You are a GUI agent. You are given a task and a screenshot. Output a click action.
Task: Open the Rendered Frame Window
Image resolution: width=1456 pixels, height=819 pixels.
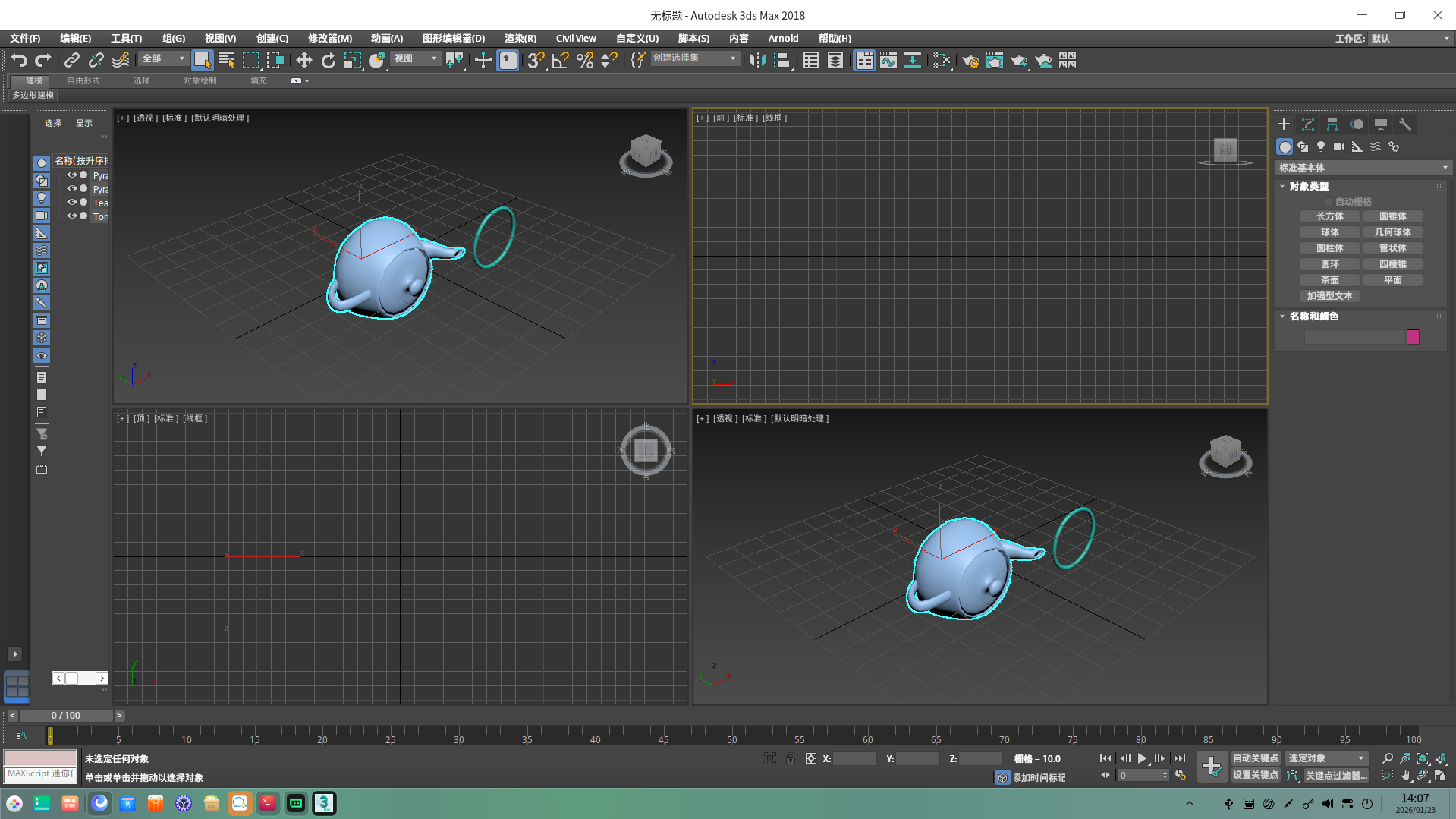[994, 60]
